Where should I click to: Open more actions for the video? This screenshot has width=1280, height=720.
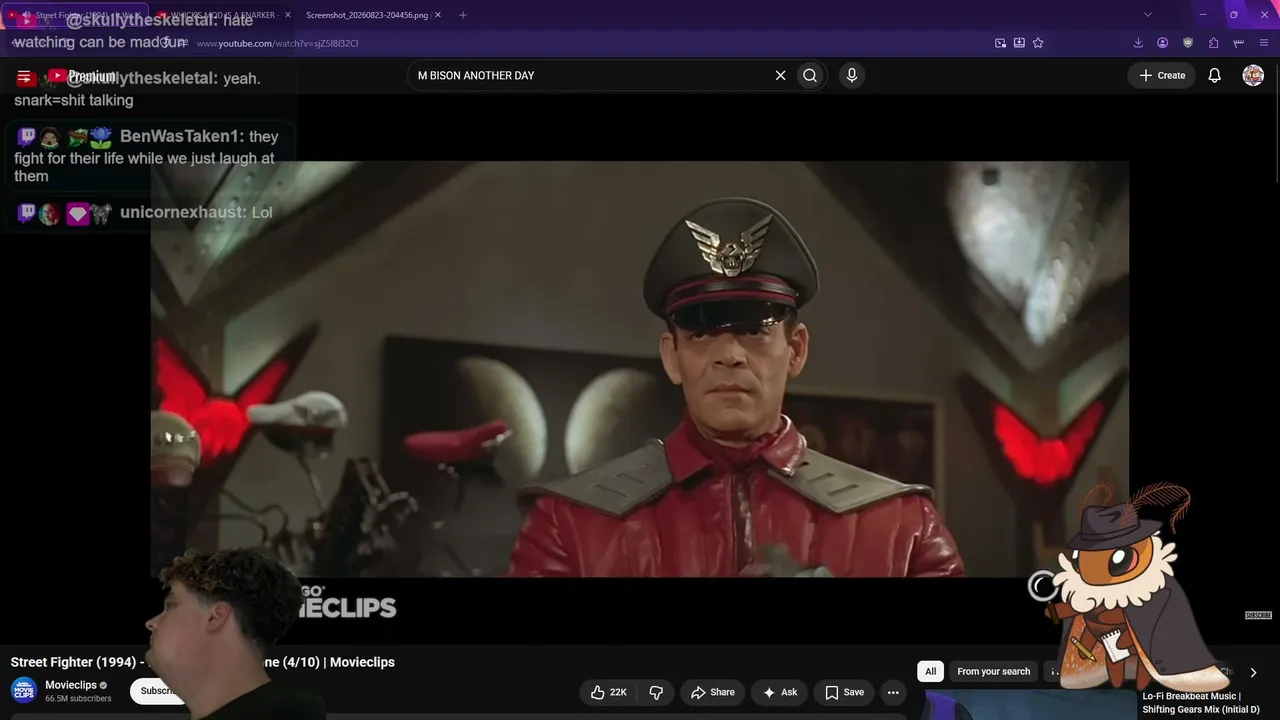[x=893, y=692]
